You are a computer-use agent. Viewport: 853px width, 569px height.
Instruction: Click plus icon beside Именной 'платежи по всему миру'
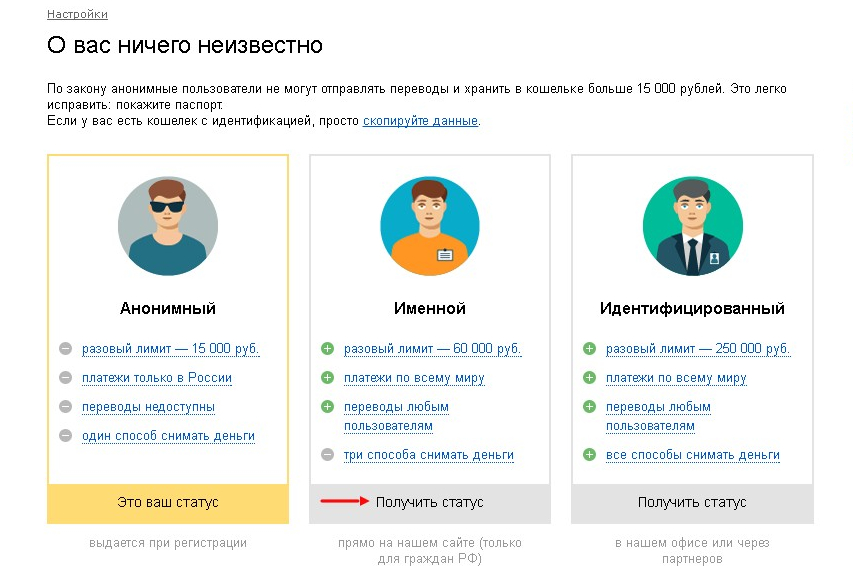[327, 378]
